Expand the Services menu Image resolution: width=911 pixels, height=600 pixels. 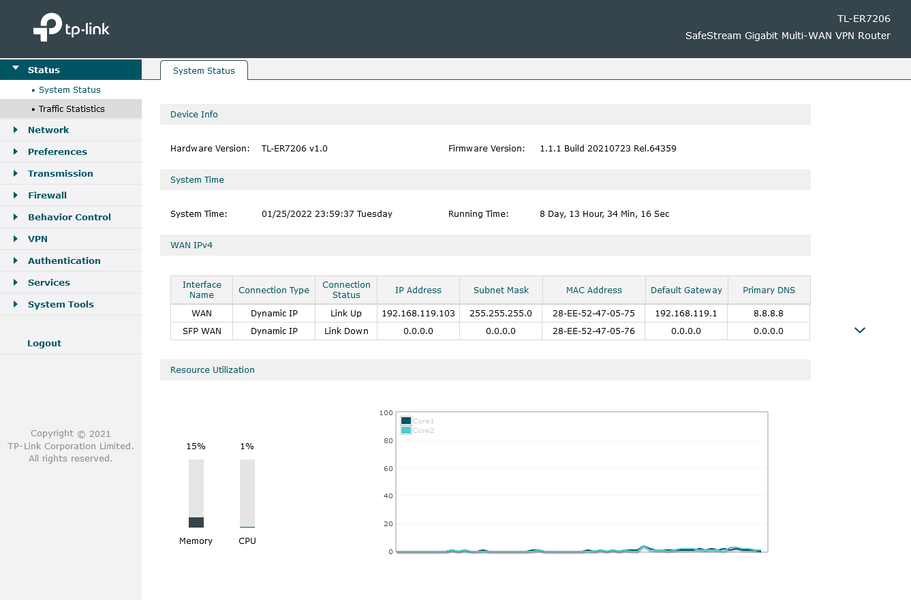coord(48,283)
